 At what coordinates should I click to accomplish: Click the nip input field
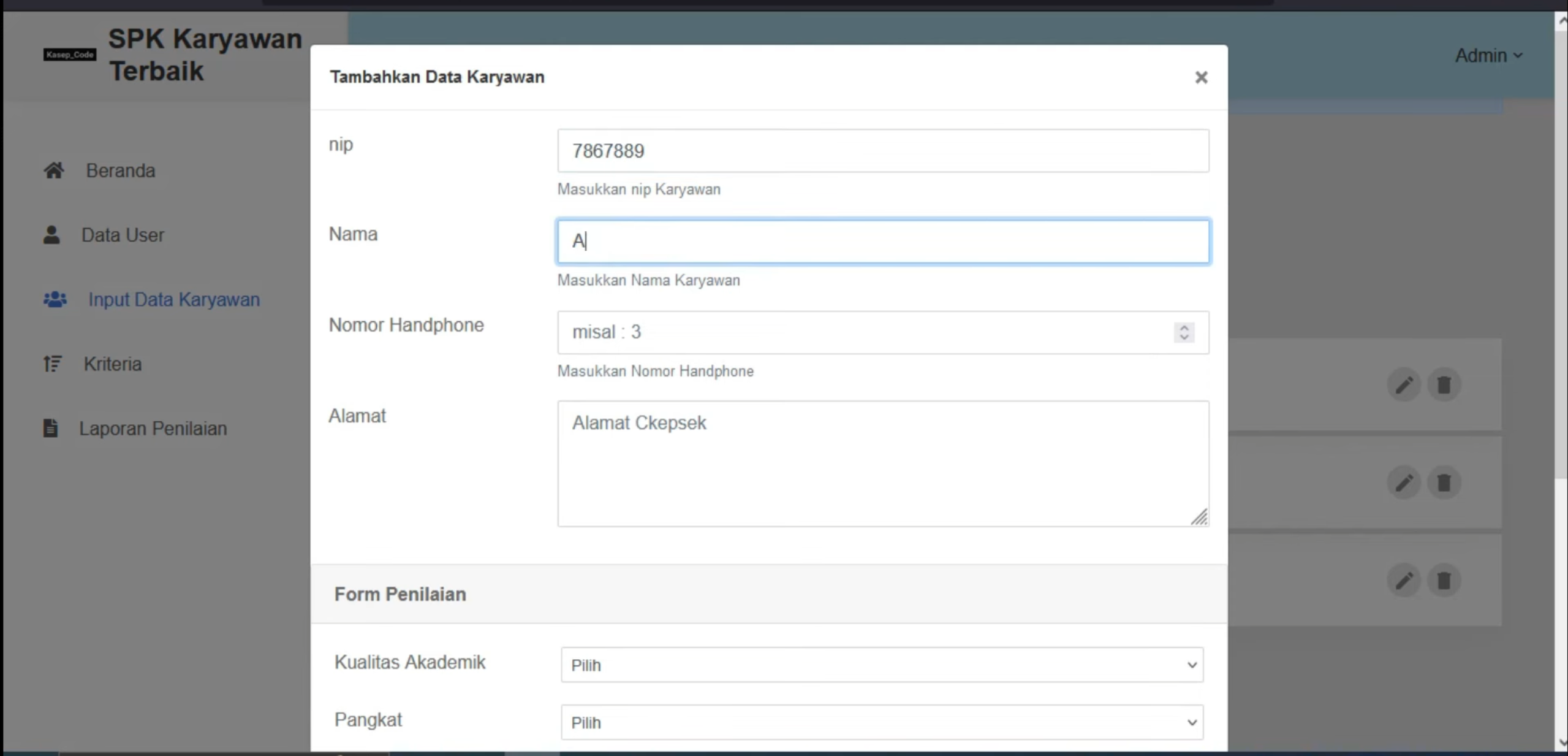[883, 151]
